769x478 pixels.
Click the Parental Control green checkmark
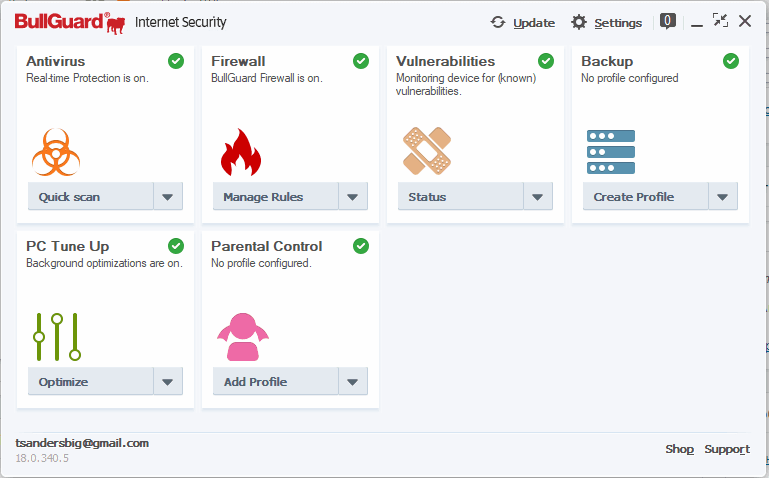(x=360, y=246)
